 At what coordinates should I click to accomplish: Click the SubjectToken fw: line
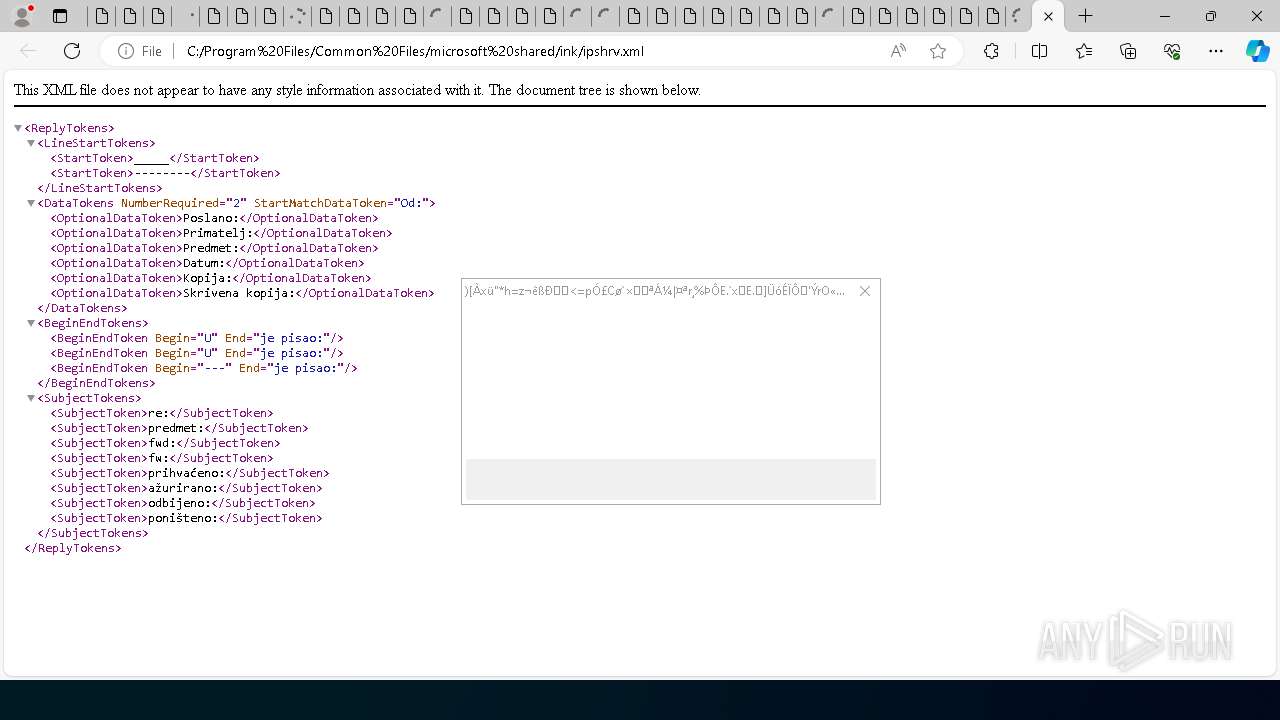tap(162, 458)
